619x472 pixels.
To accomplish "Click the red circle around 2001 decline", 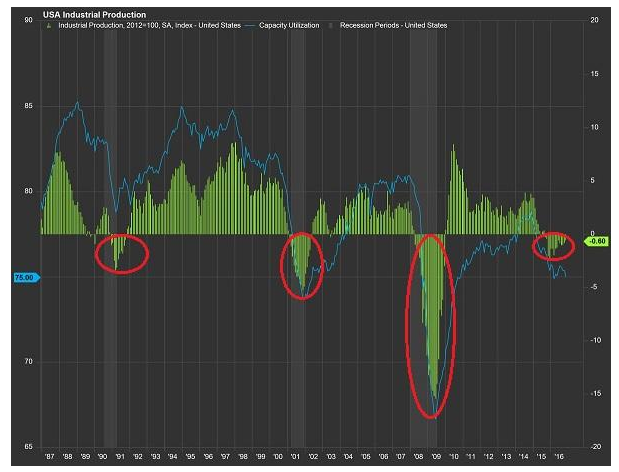I will click(x=302, y=265).
